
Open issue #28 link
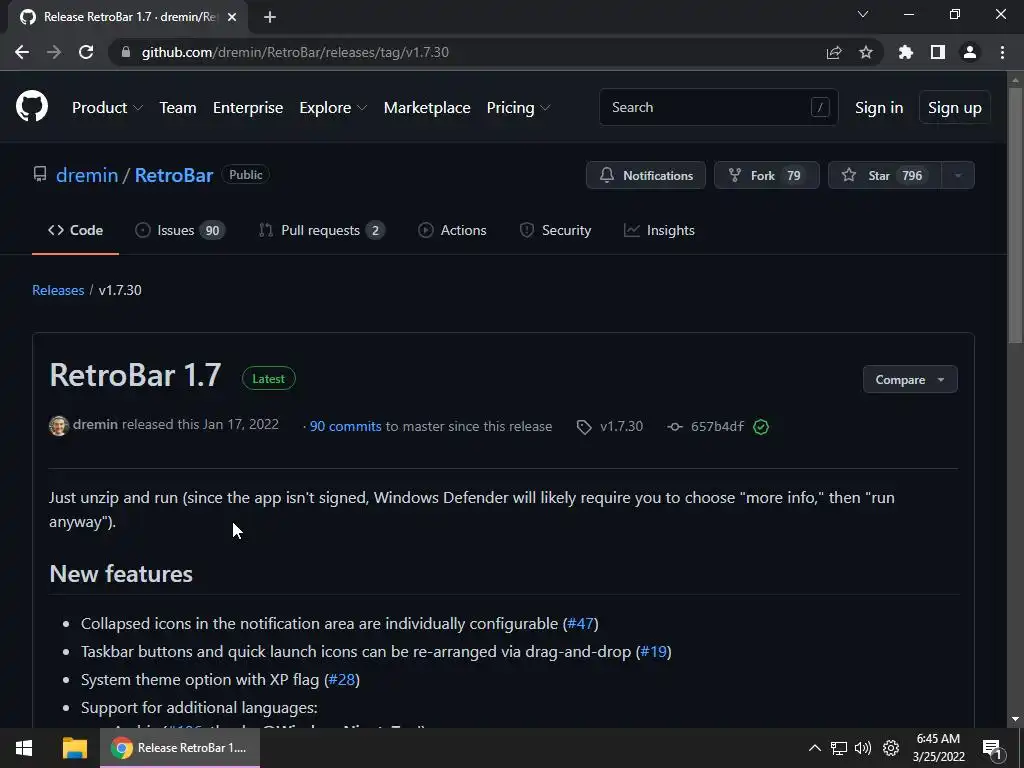[x=342, y=680]
